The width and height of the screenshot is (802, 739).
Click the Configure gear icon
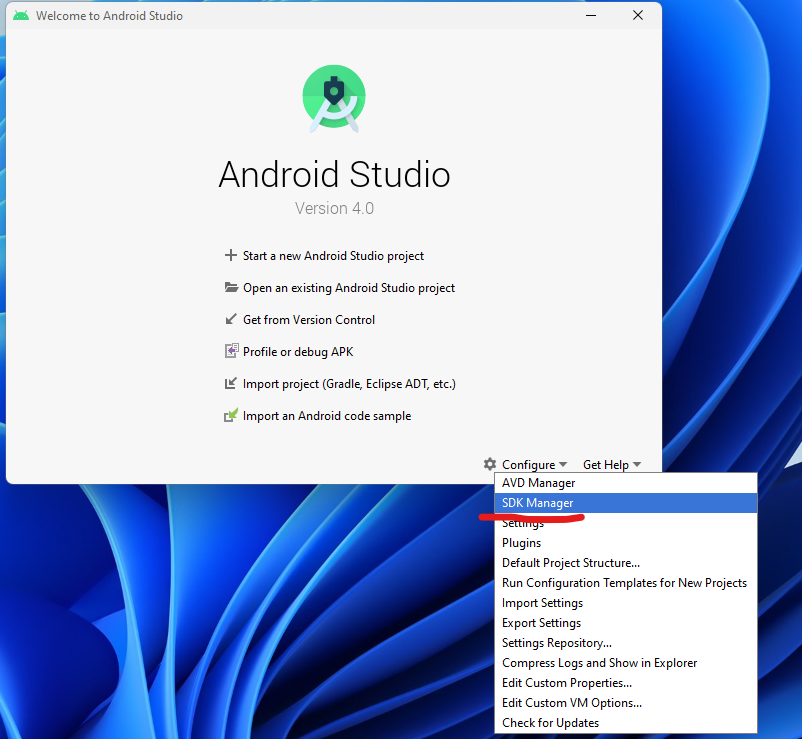coord(489,464)
